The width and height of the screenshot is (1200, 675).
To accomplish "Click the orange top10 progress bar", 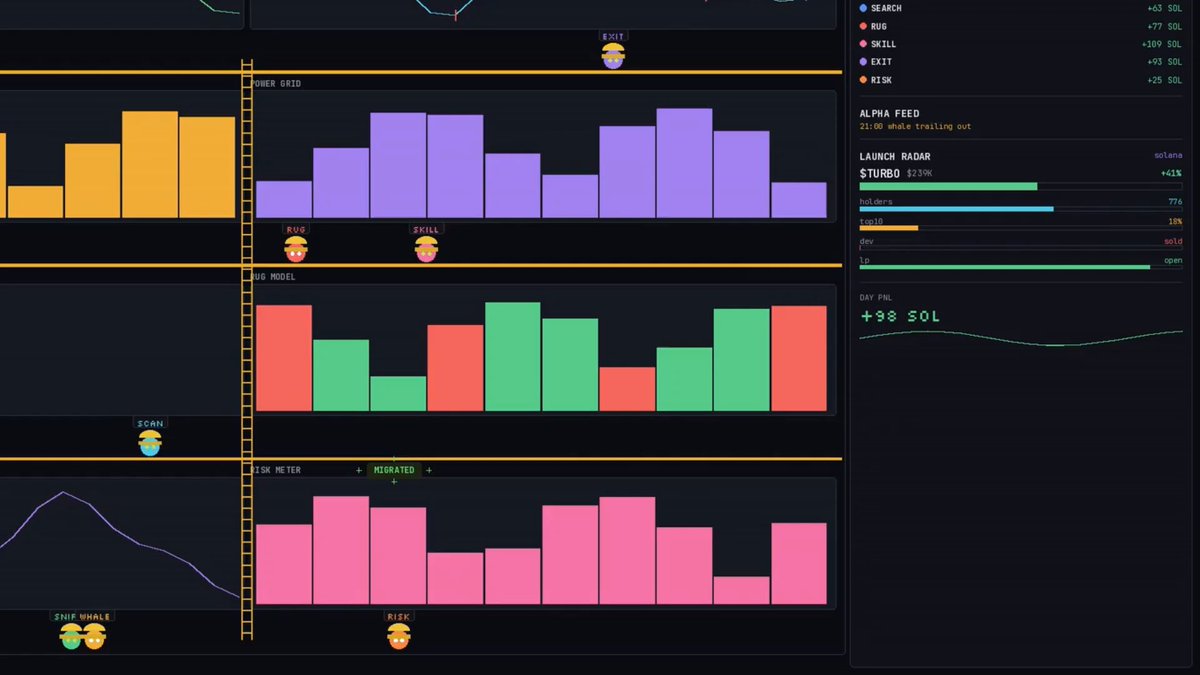I will tap(889, 228).
